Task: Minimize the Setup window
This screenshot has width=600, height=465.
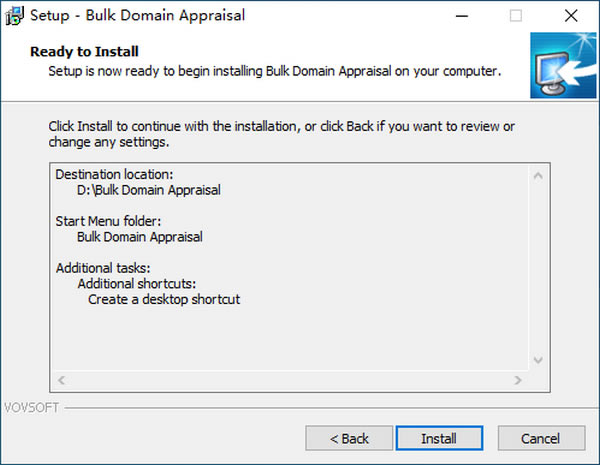Action: coord(462,16)
